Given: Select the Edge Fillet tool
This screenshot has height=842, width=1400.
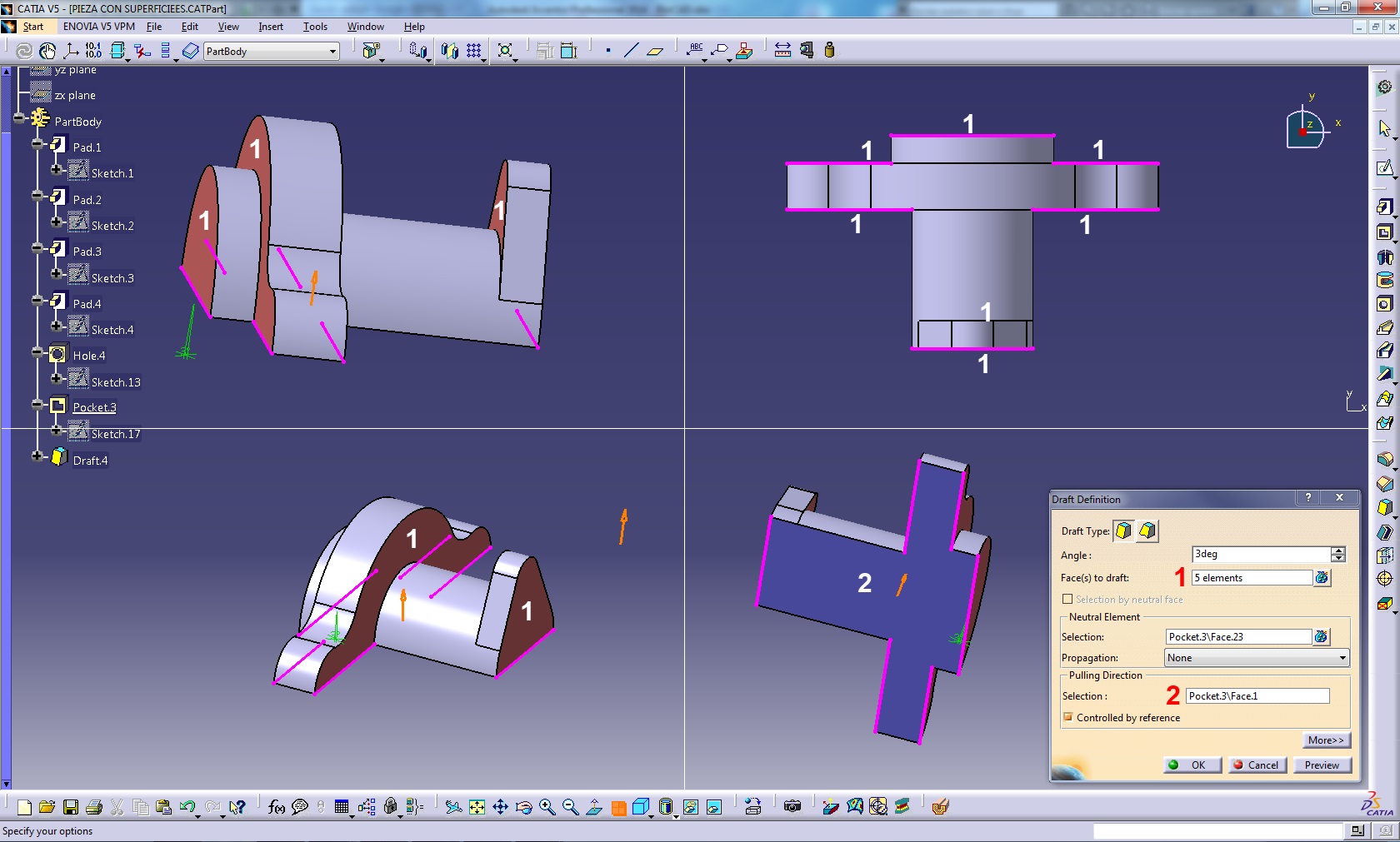Looking at the screenshot, I should [1384, 460].
